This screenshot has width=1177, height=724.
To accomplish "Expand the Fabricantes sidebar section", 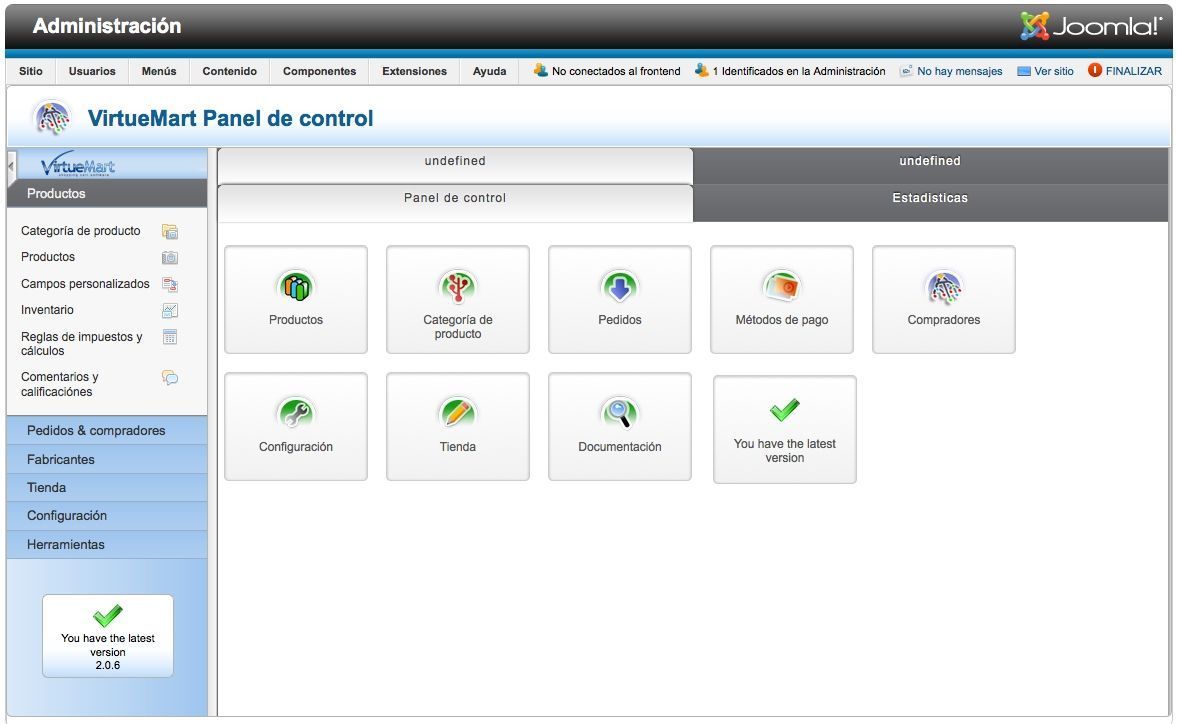I will (x=107, y=459).
